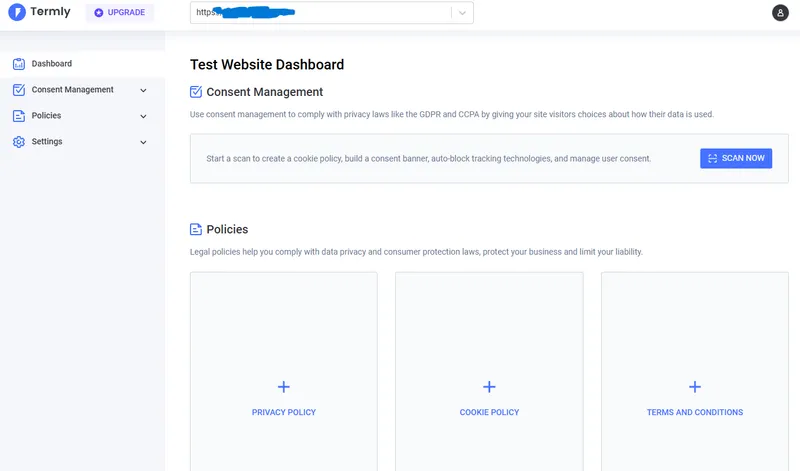Expand the Consent Management sidebar chevron
This screenshot has width=800, height=471.
143,90
